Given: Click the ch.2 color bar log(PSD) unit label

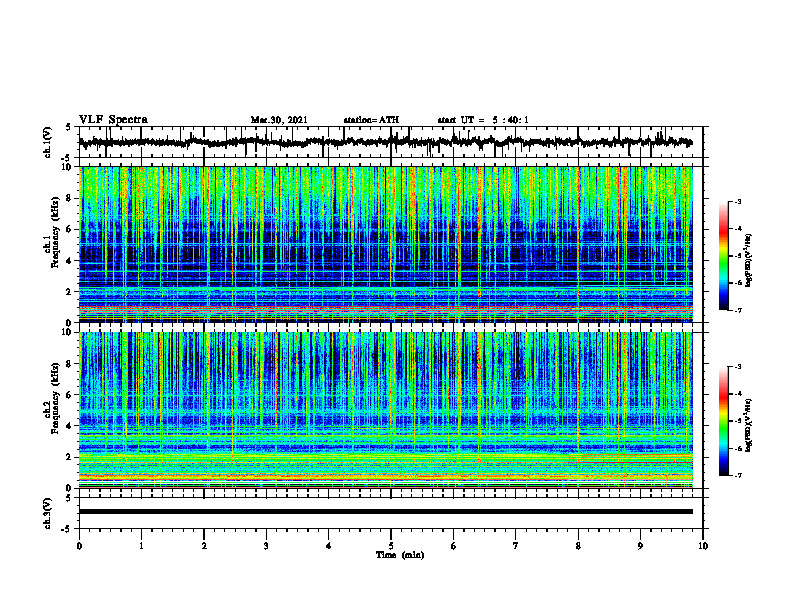Looking at the screenshot, I should (x=749, y=425).
